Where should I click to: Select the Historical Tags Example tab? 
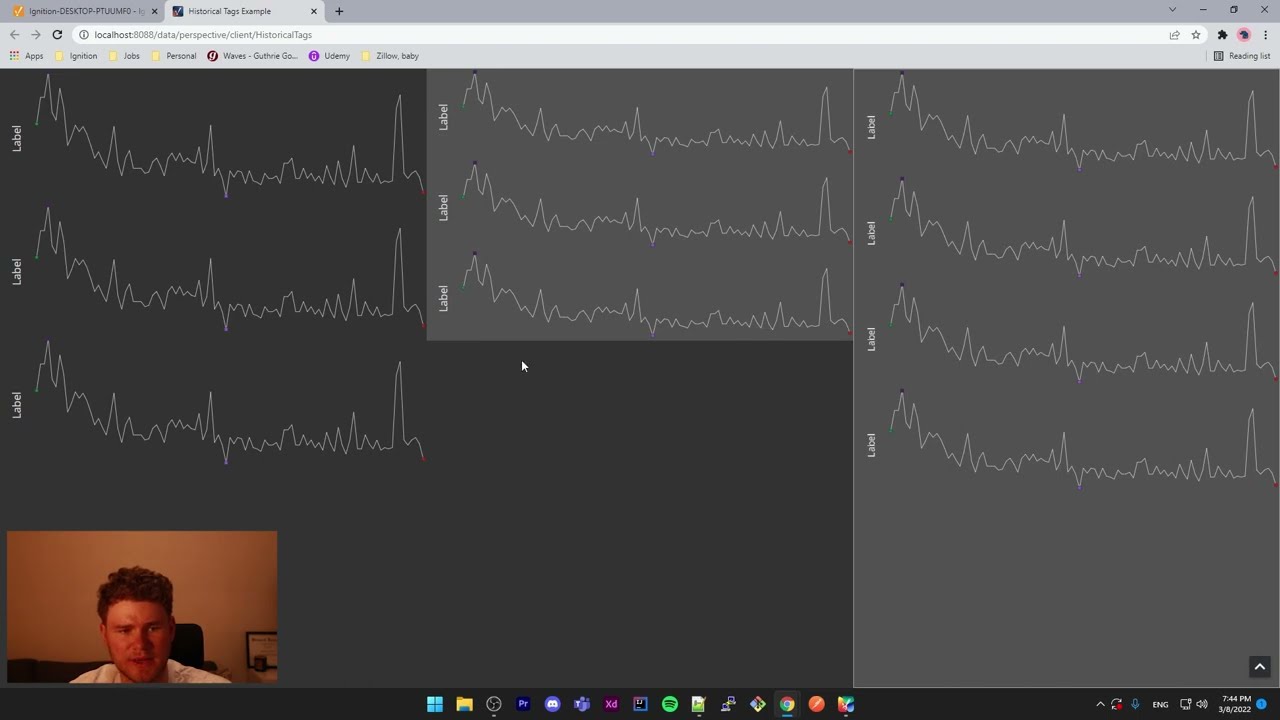(244, 11)
